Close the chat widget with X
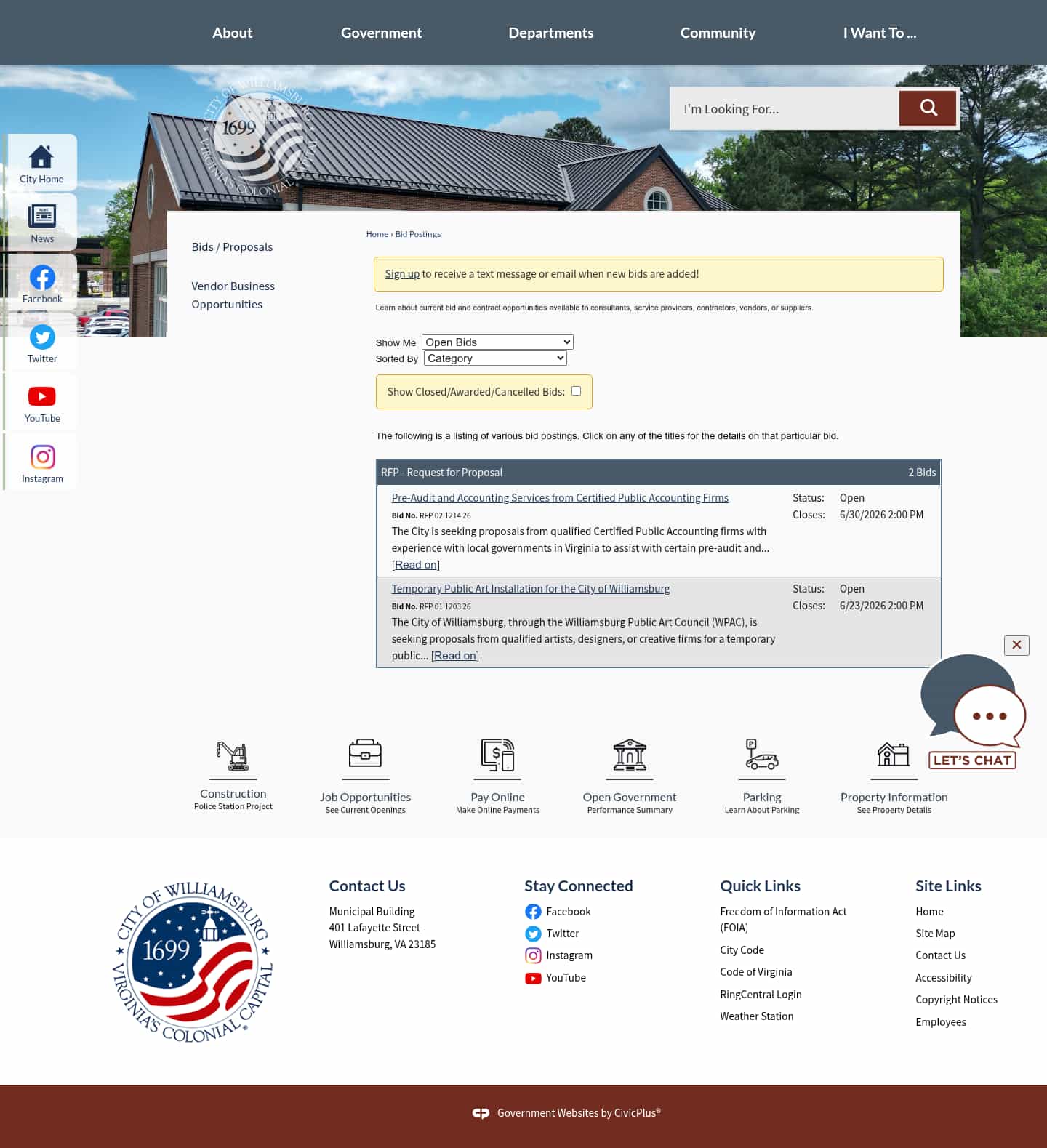Viewport: 1047px width, 1148px height. tap(1016, 645)
